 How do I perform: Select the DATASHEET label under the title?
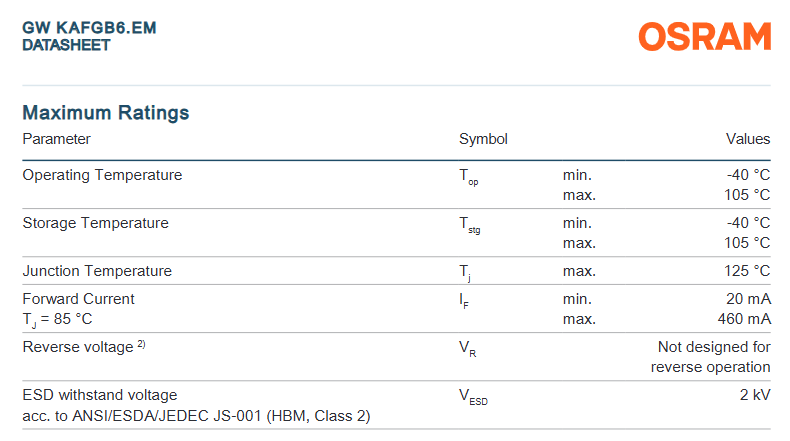[x=66, y=45]
